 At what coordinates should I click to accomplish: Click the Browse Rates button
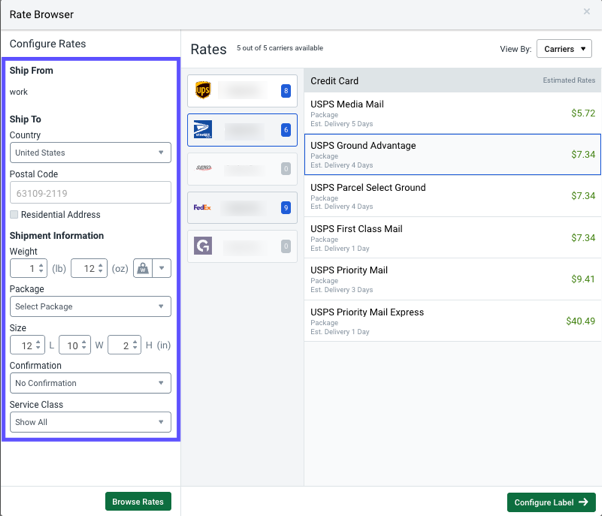[x=138, y=501]
